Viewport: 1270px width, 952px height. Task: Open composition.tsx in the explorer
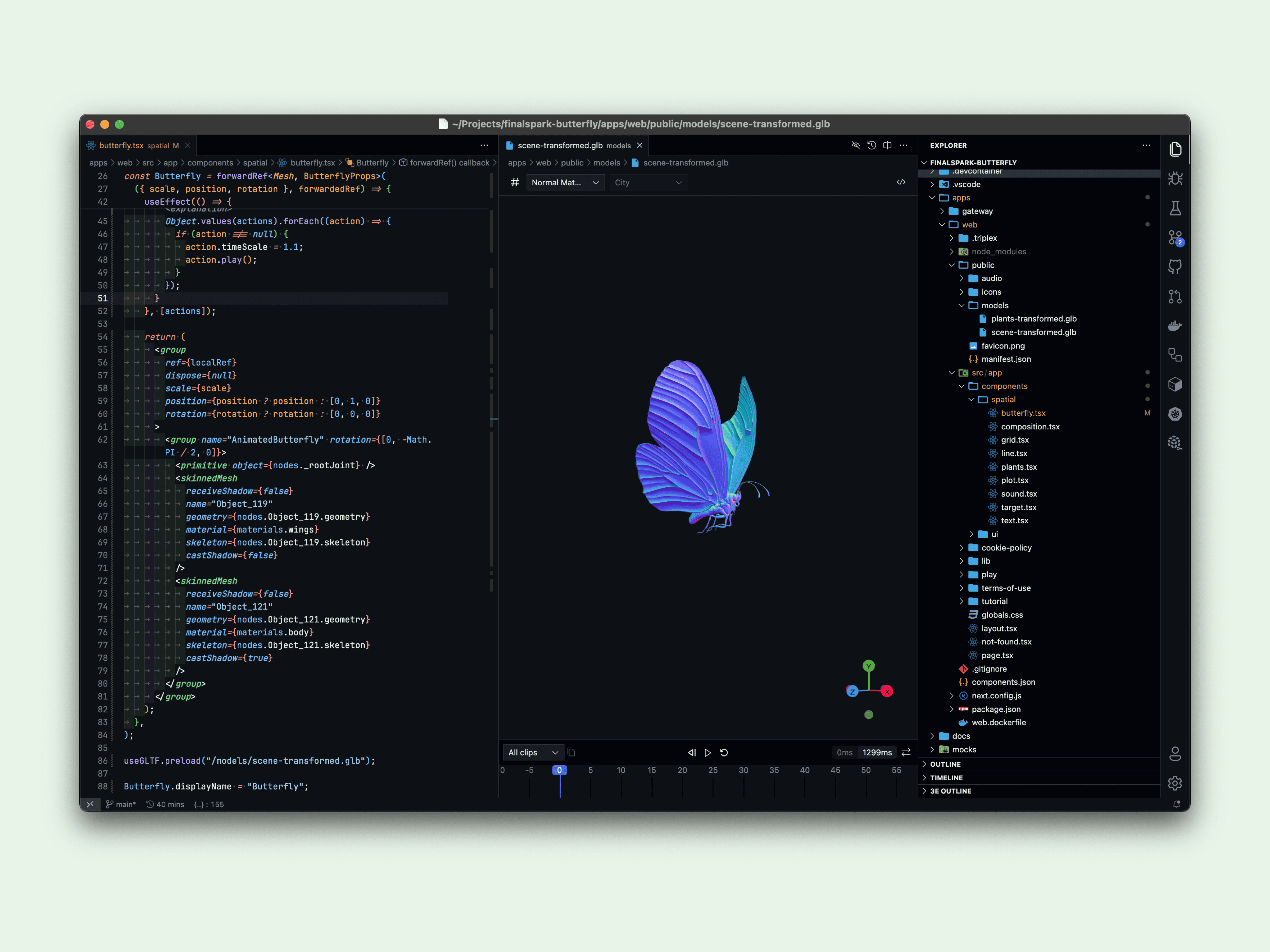pos(1030,426)
